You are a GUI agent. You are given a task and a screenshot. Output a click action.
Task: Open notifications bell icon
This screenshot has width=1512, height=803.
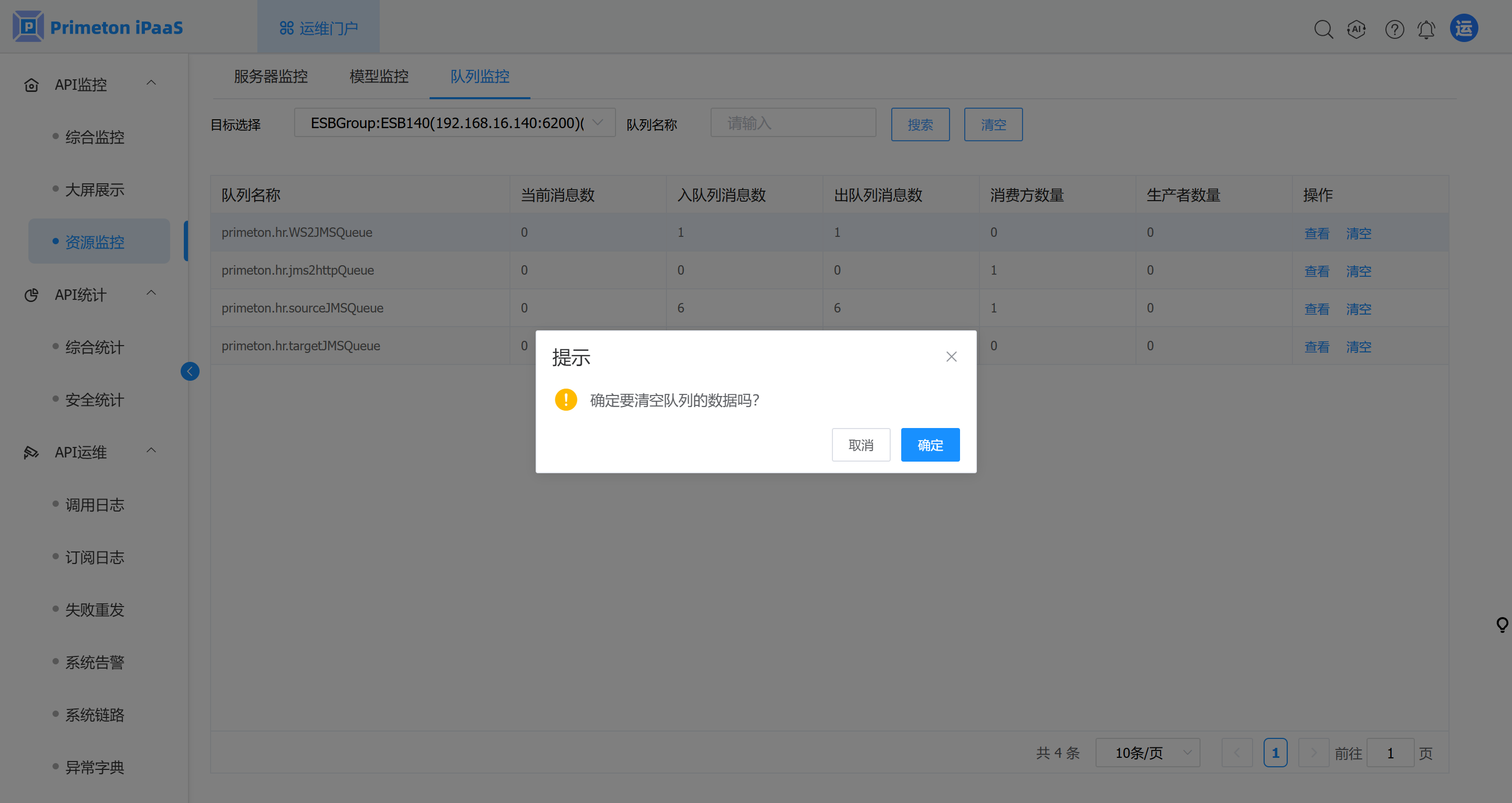(1426, 29)
